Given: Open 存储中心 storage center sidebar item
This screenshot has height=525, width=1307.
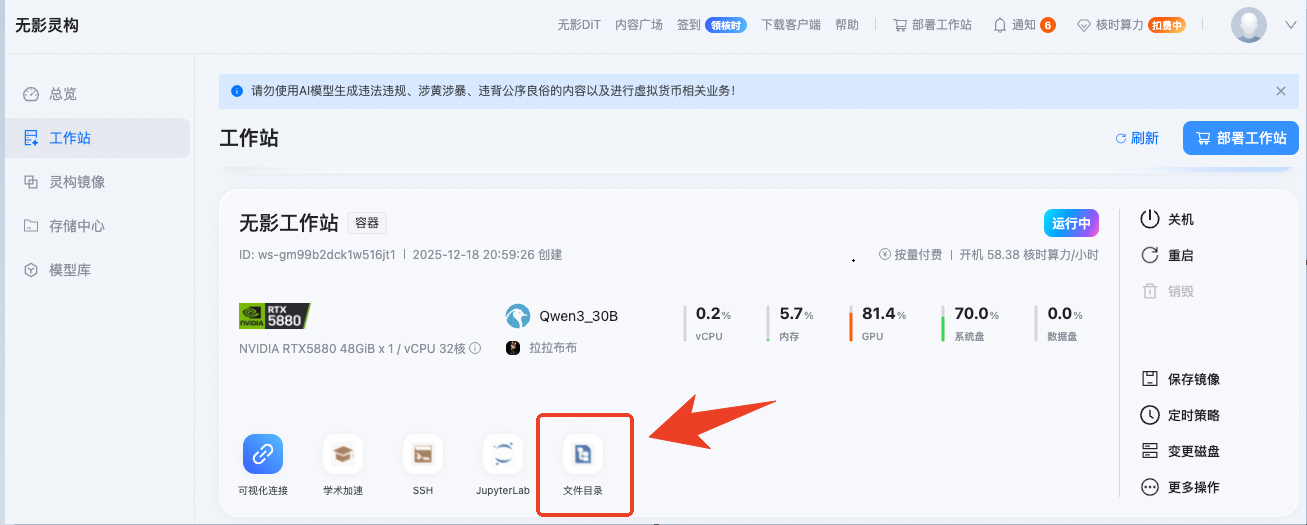Looking at the screenshot, I should [76, 226].
